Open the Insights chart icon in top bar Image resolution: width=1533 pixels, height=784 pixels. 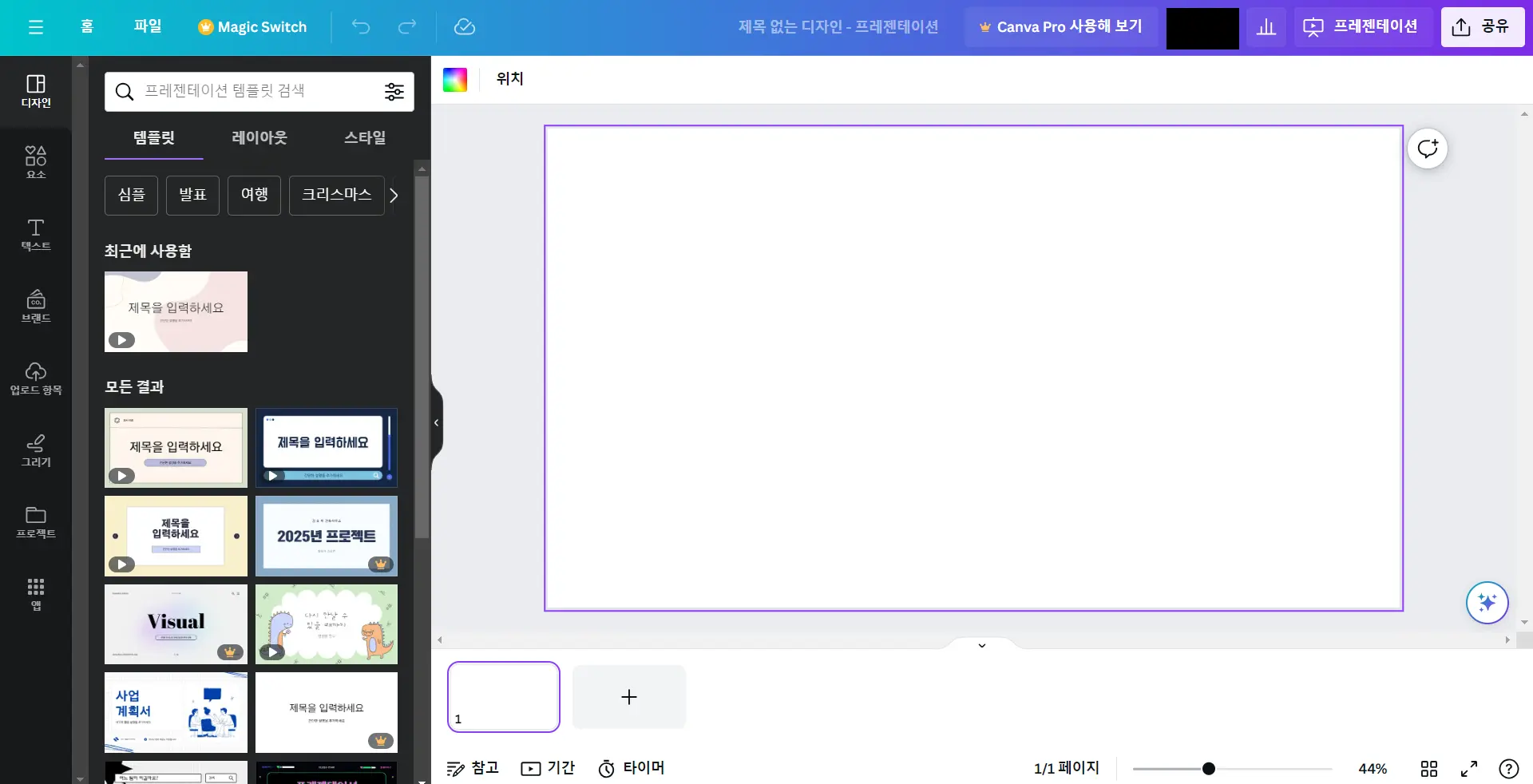1266,27
